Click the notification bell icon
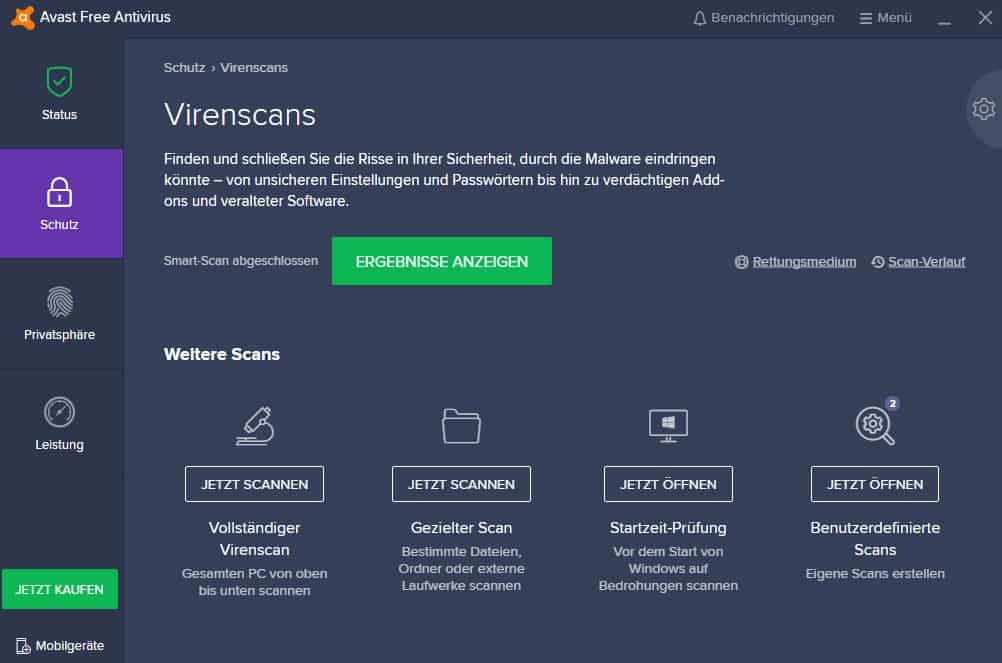Screen dimensions: 1002x663 (x=700, y=19)
